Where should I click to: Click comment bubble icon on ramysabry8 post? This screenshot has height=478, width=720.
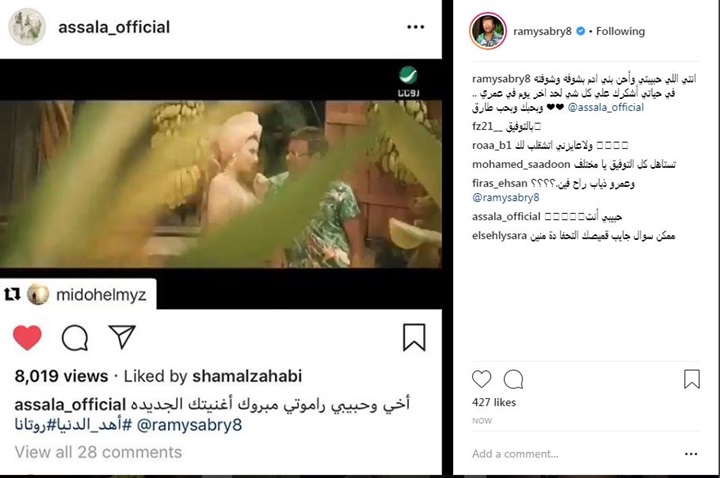[513, 379]
